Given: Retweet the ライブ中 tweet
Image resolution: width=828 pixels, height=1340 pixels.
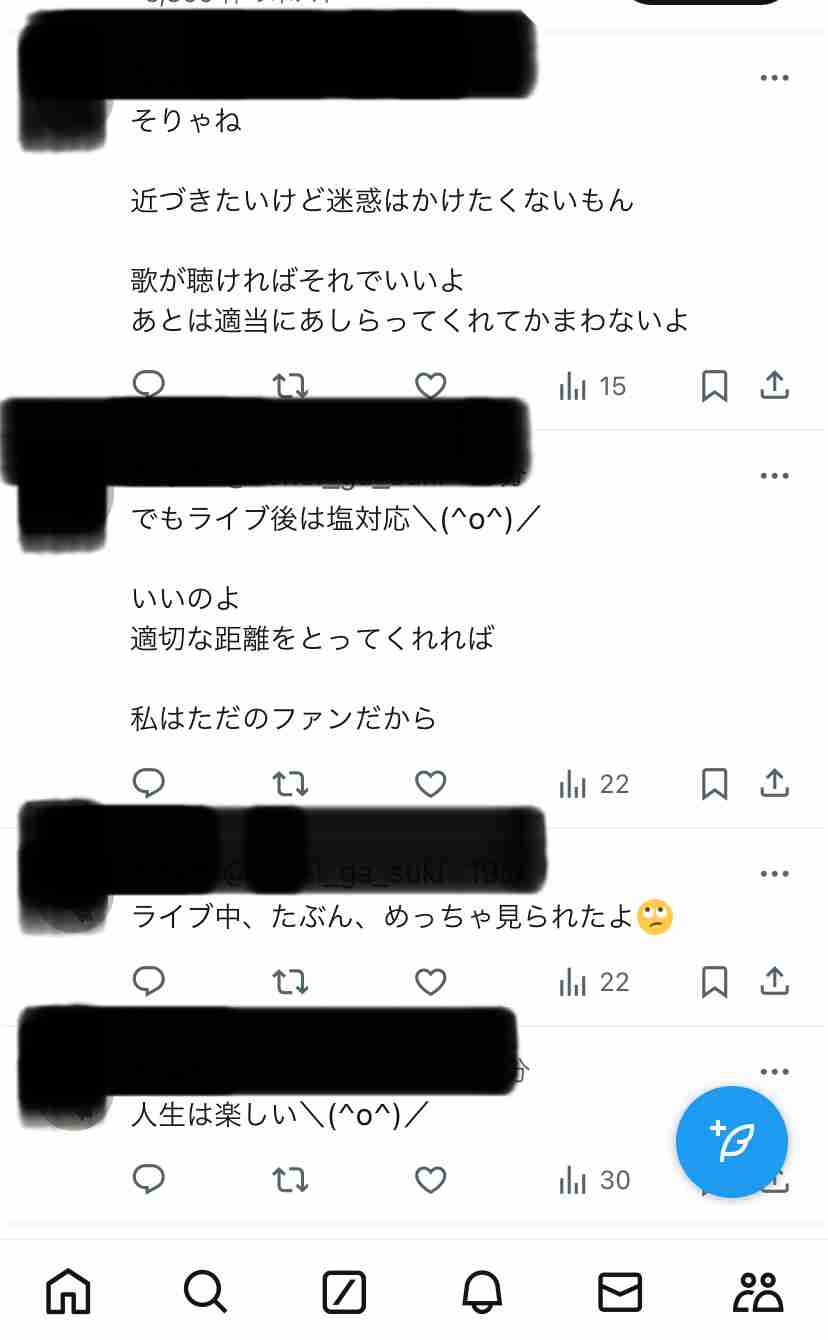Looking at the screenshot, I should coord(291,982).
